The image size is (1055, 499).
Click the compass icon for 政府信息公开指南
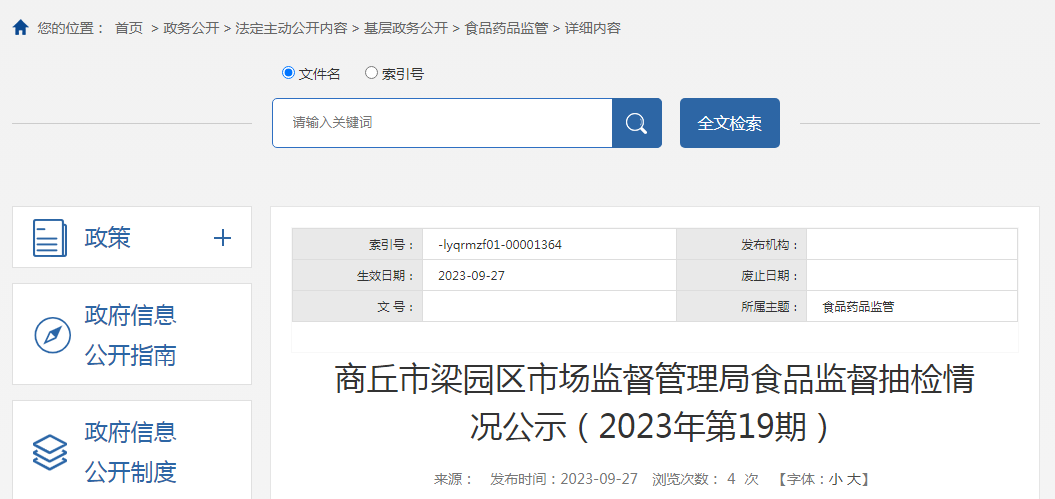tap(52, 335)
